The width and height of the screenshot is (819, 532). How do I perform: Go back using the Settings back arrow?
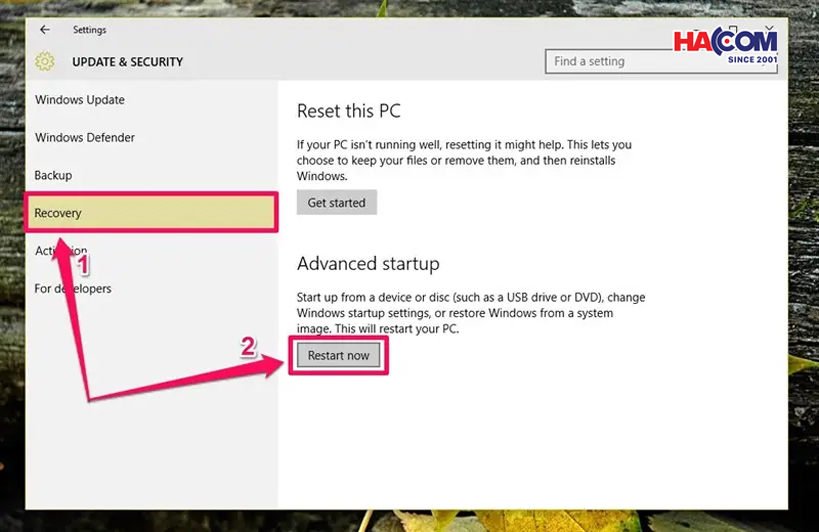click(x=45, y=30)
